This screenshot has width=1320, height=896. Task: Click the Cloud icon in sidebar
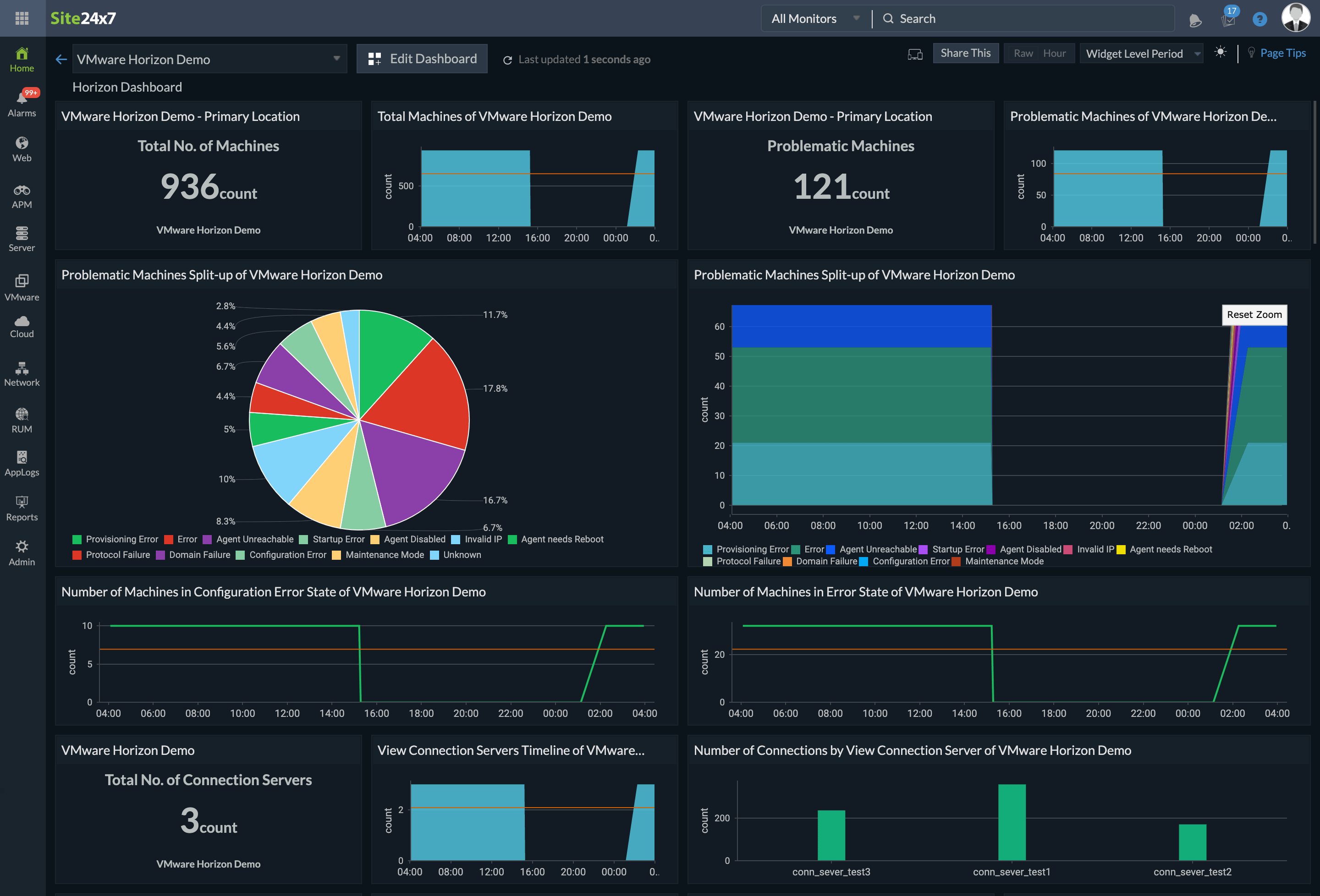coord(21,321)
